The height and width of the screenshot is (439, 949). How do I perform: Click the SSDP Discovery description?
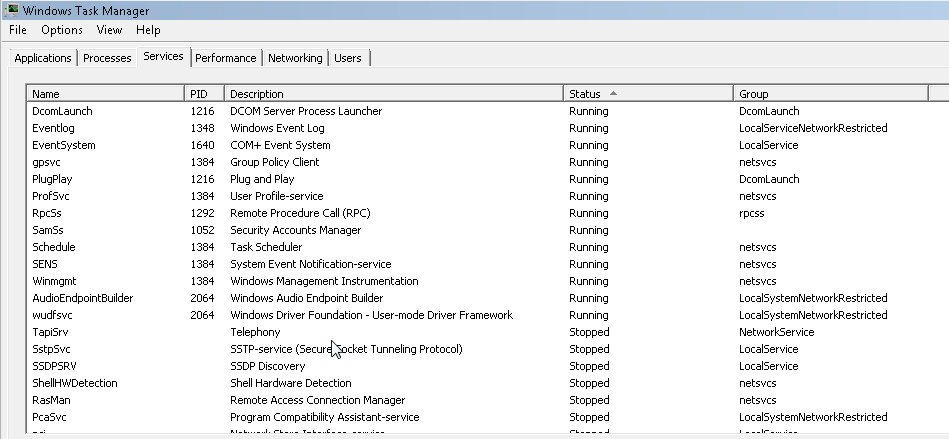pyautogui.click(x=268, y=366)
